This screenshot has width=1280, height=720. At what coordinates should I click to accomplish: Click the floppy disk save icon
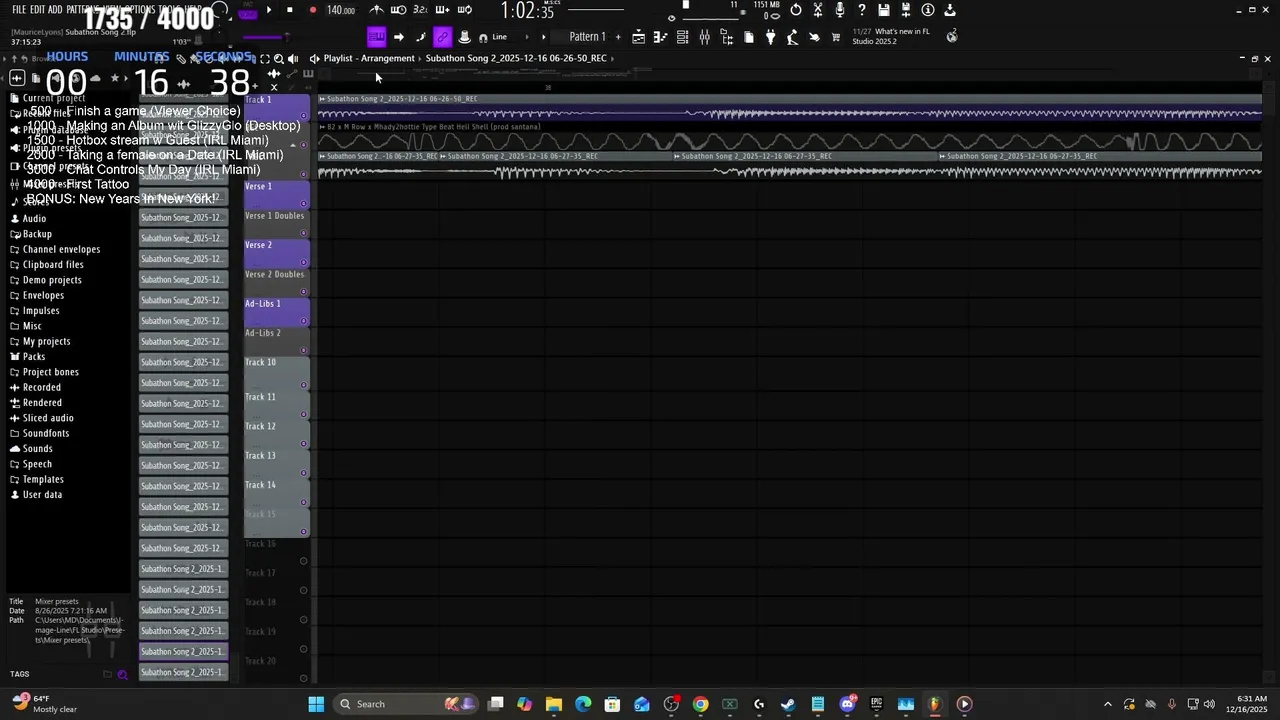point(884,10)
